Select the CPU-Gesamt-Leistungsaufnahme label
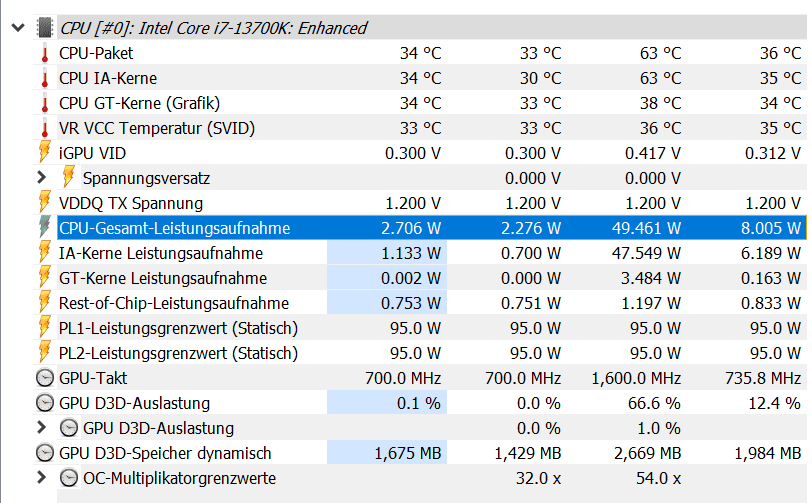 point(175,228)
